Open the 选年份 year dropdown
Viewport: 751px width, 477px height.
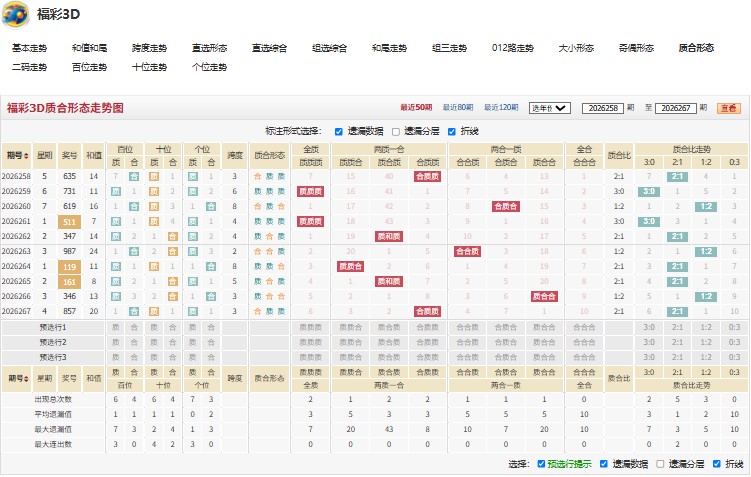point(549,108)
